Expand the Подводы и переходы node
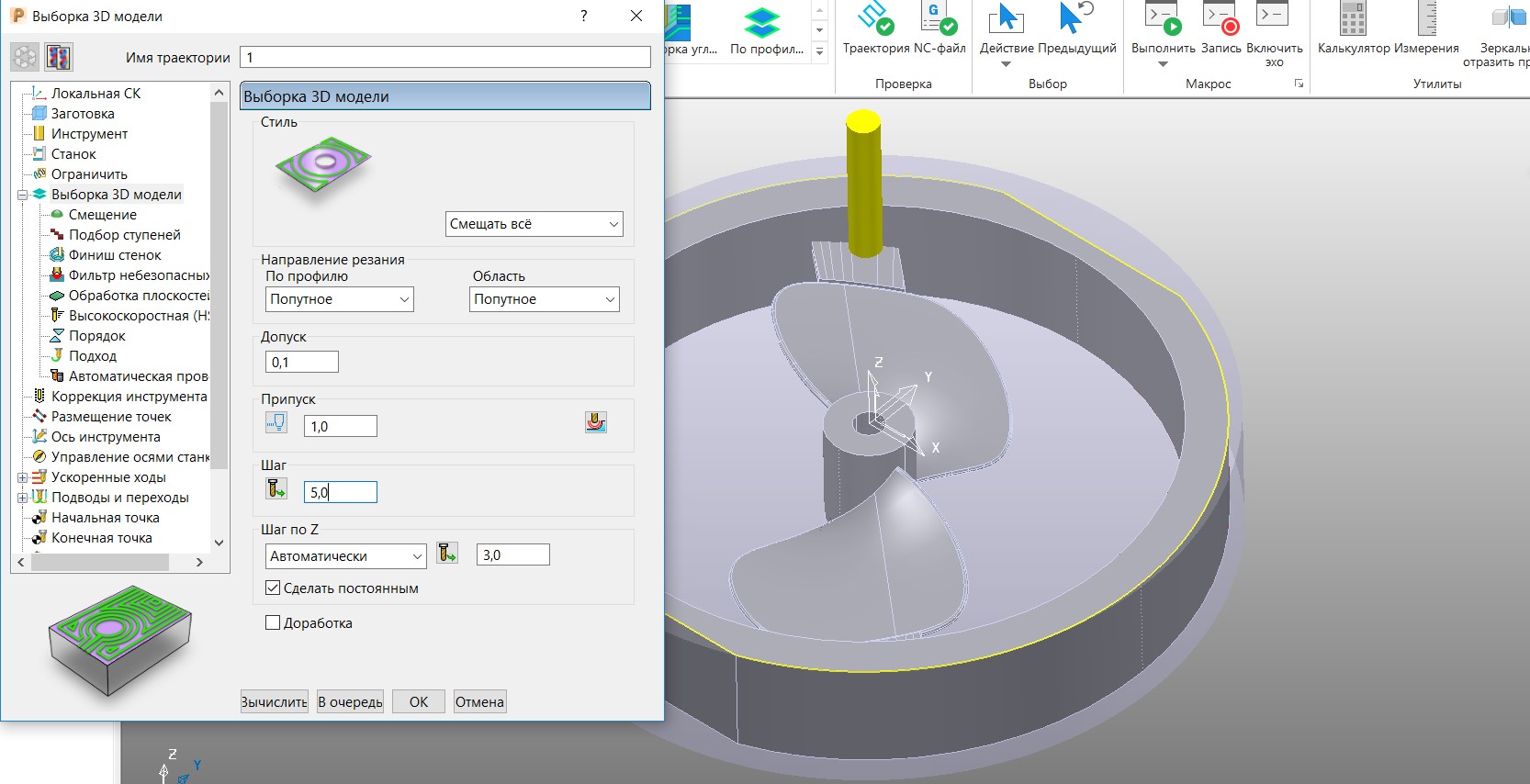The width and height of the screenshot is (1530, 784). 22,498
